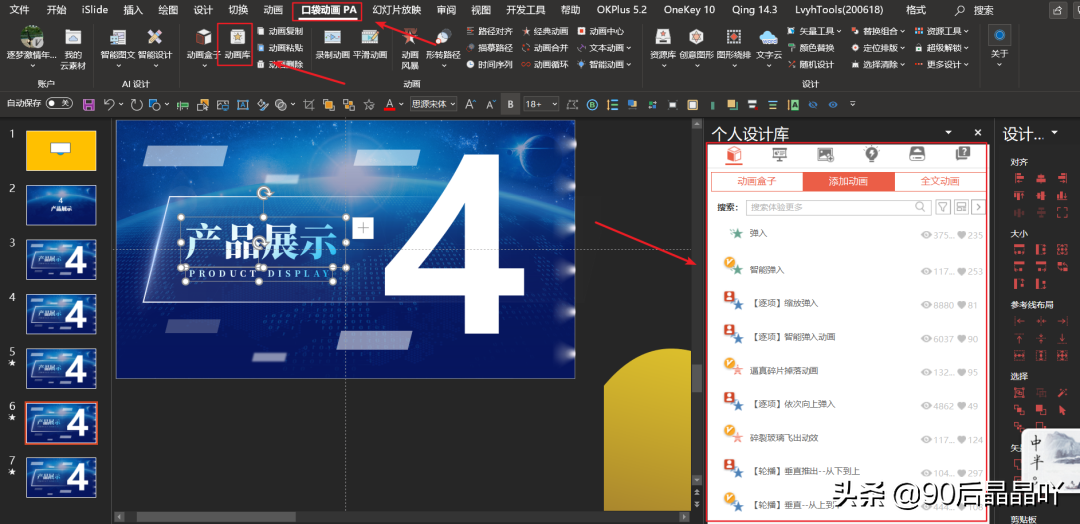Image resolution: width=1080 pixels, height=524 pixels.
Task: Switch to the 幻灯片放映 tab
Action: pos(397,10)
